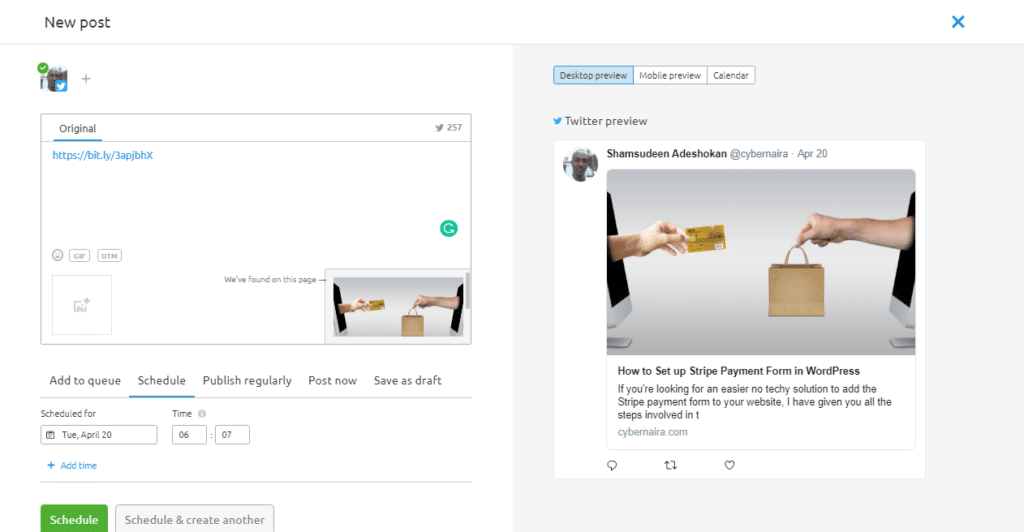Click the profile photo in tweet preview
Image resolution: width=1024 pixels, height=532 pixels.
coord(580,164)
